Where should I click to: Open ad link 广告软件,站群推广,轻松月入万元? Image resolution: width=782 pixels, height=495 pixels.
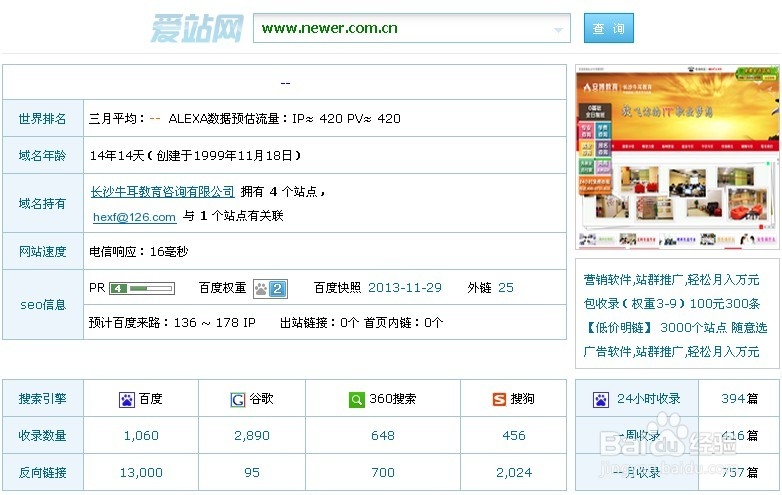click(671, 351)
